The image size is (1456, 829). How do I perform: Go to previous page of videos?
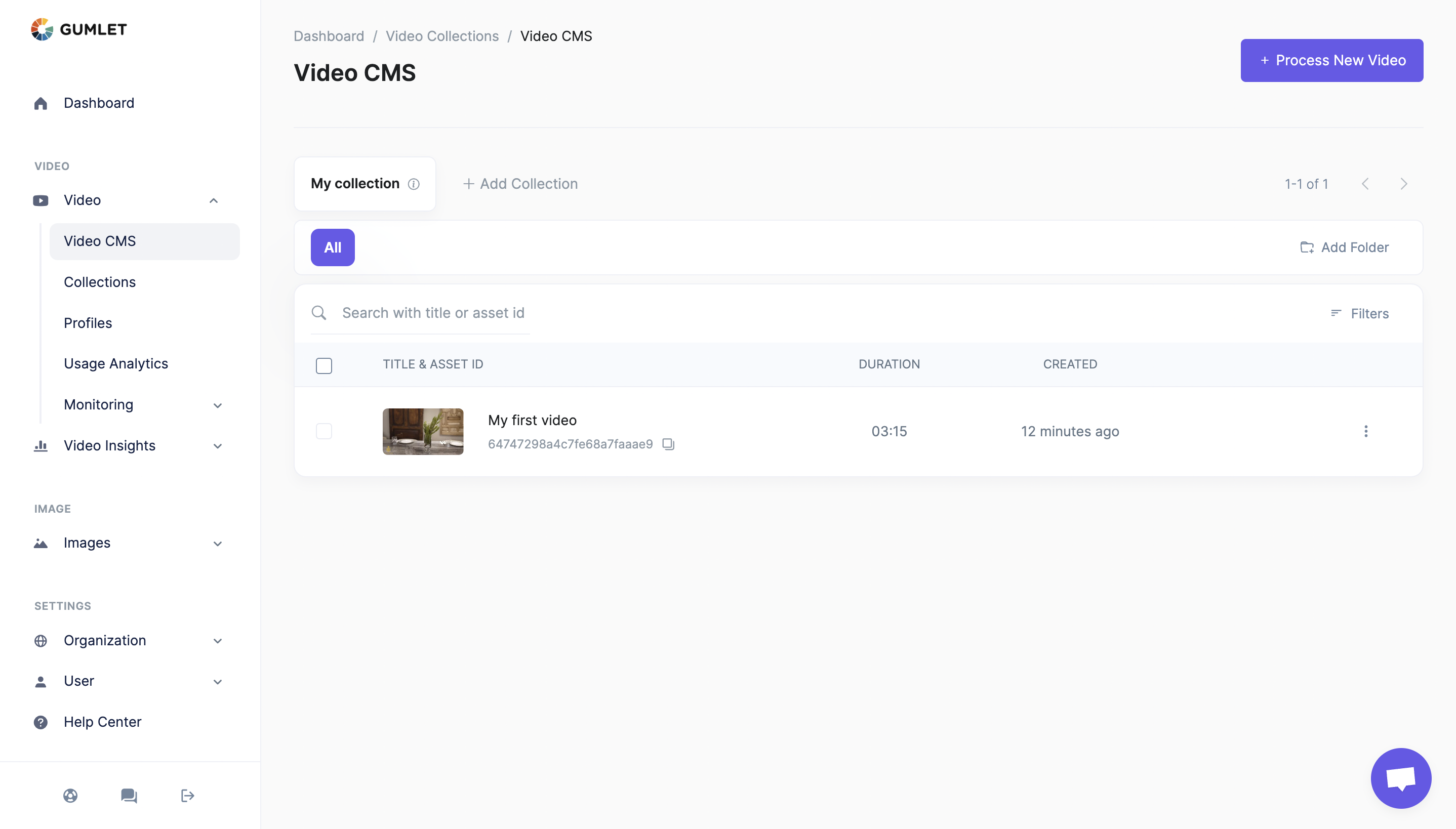[x=1365, y=184]
